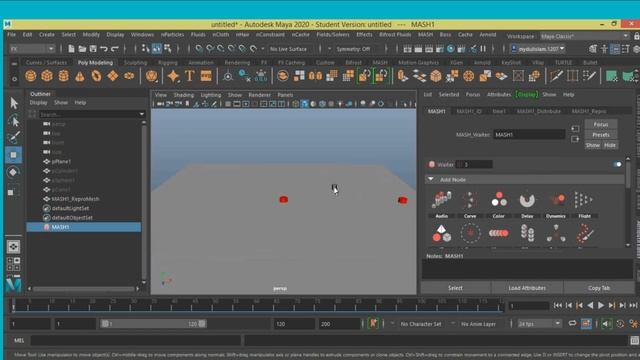
Task: Select MASH1_ReproMesh in the Outliner
Action: [75, 199]
